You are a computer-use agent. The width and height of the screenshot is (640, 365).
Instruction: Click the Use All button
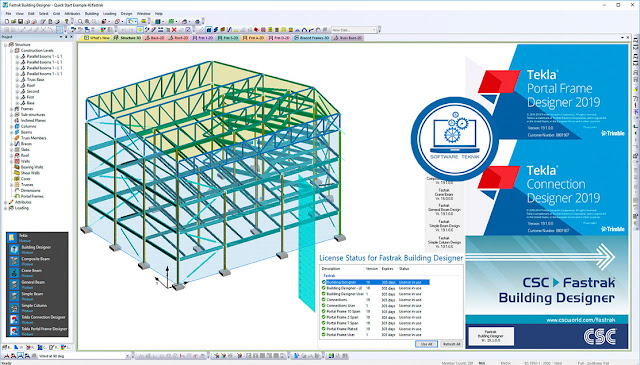pos(426,344)
